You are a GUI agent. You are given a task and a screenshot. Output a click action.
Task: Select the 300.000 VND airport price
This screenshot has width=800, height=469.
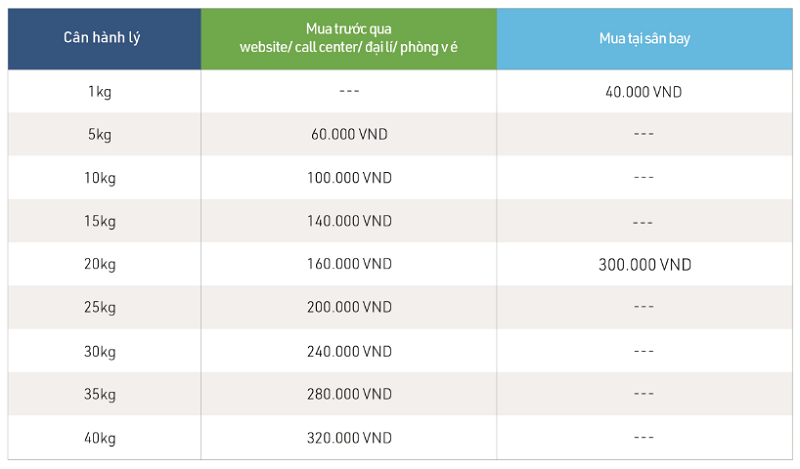tap(644, 265)
